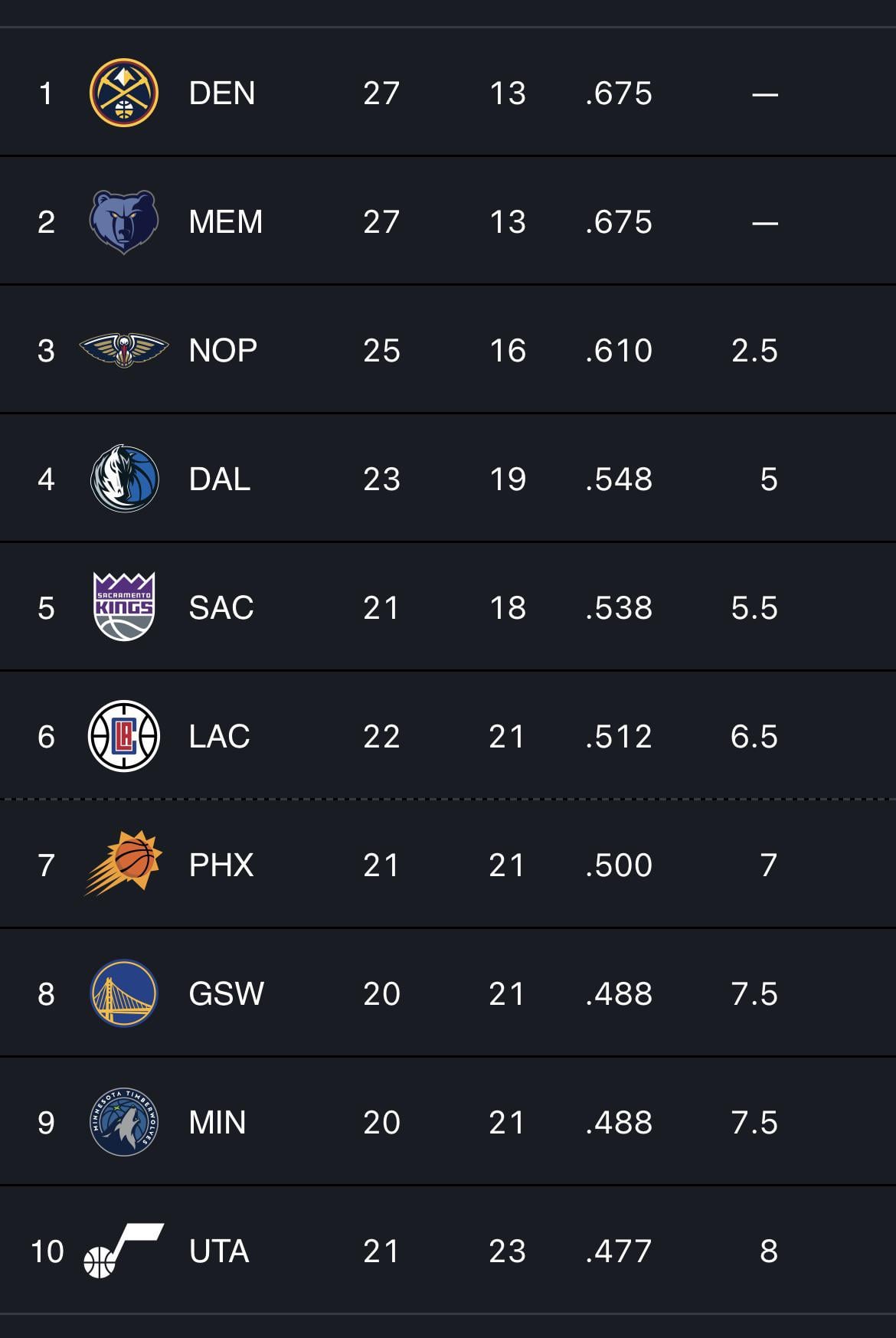
Task: Click UTA rank number 10
Action: pyautogui.click(x=47, y=1251)
